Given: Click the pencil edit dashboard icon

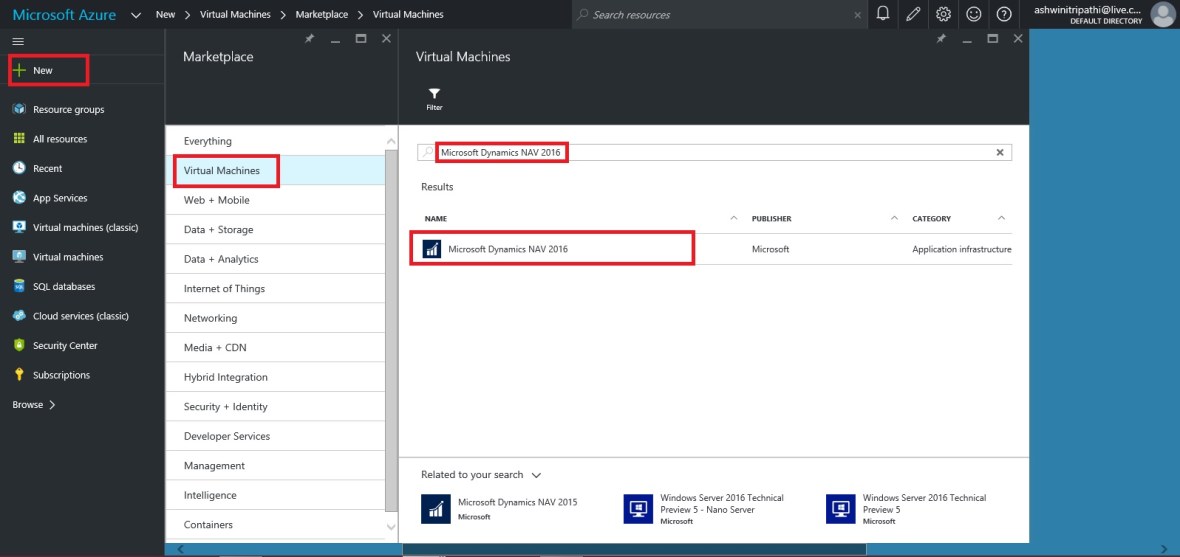Looking at the screenshot, I should coord(913,14).
